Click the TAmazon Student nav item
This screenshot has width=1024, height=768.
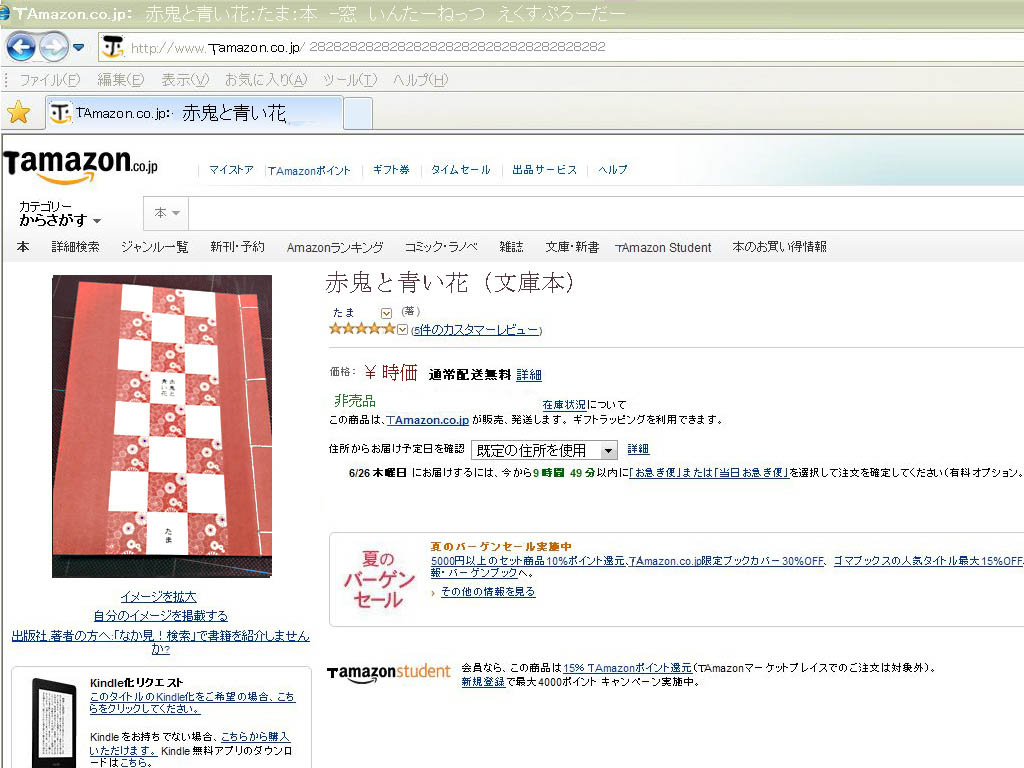(x=664, y=248)
